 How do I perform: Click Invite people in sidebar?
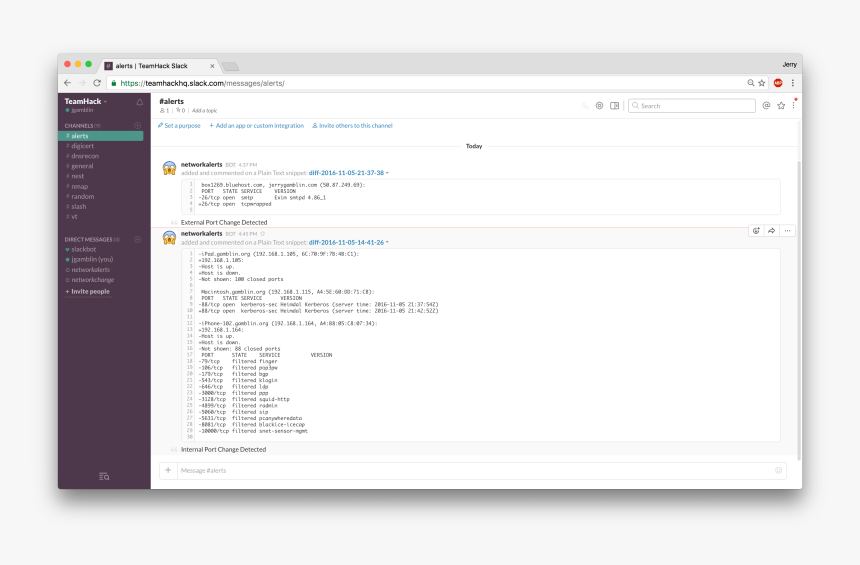(x=88, y=291)
